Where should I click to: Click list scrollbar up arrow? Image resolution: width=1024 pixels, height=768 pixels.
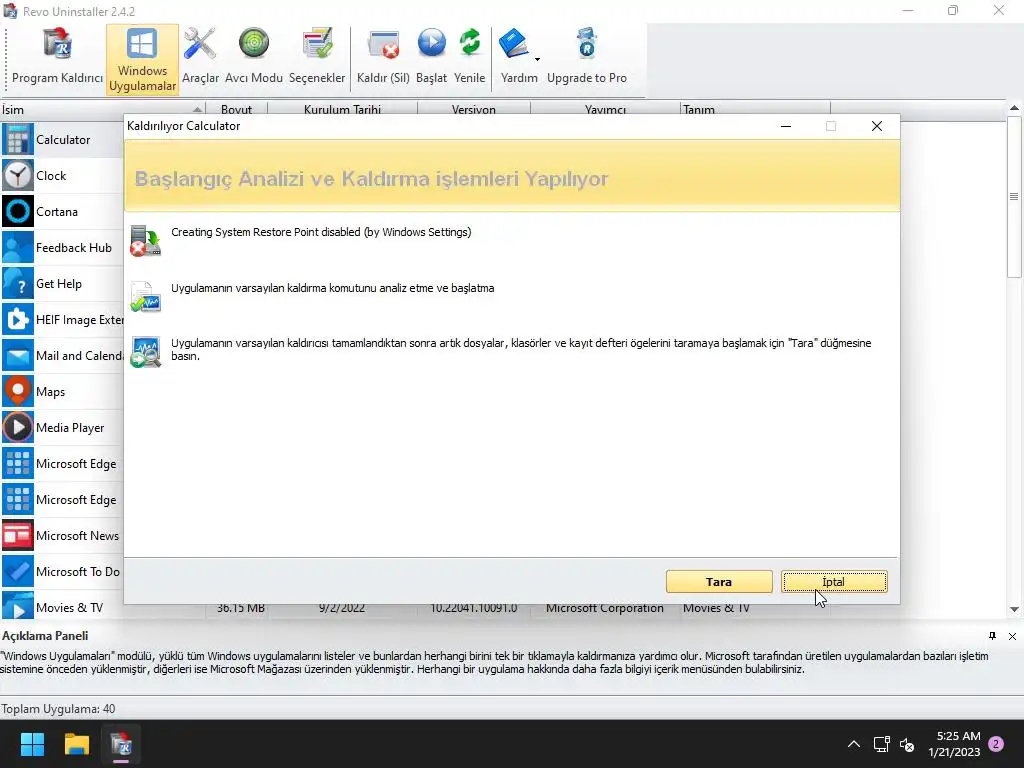(1014, 108)
